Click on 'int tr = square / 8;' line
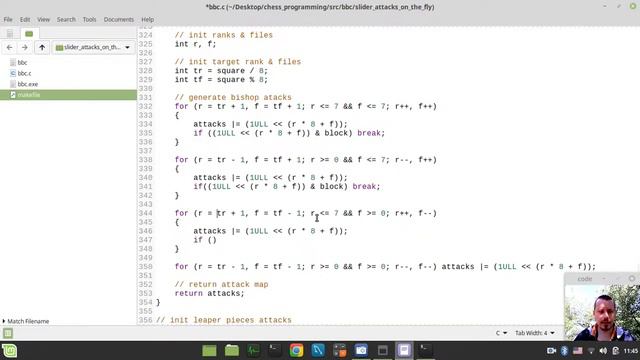The image size is (640, 360). coord(221,71)
